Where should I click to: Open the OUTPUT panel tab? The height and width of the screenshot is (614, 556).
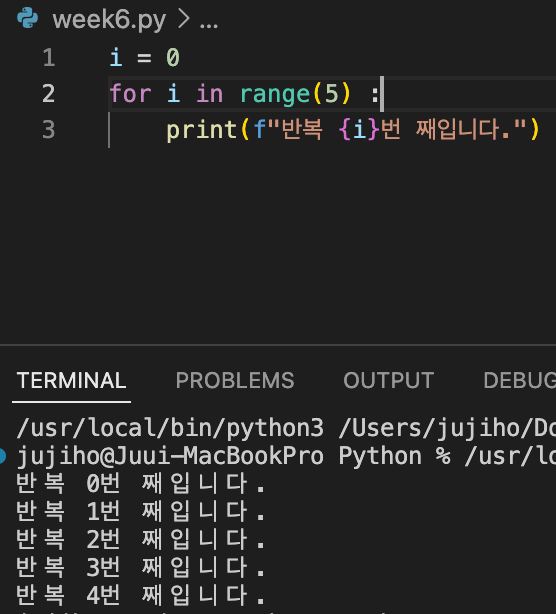click(388, 380)
